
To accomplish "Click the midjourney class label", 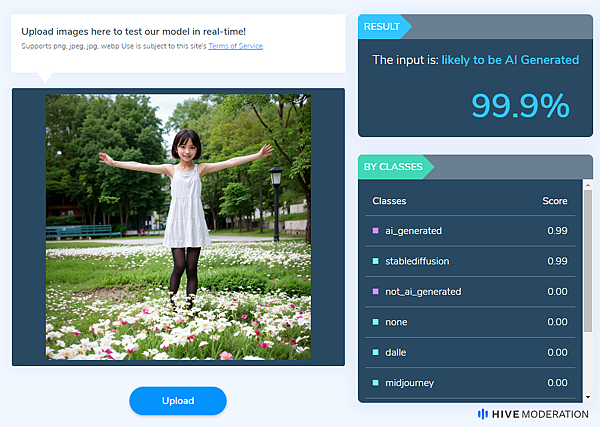I will click(x=409, y=383).
